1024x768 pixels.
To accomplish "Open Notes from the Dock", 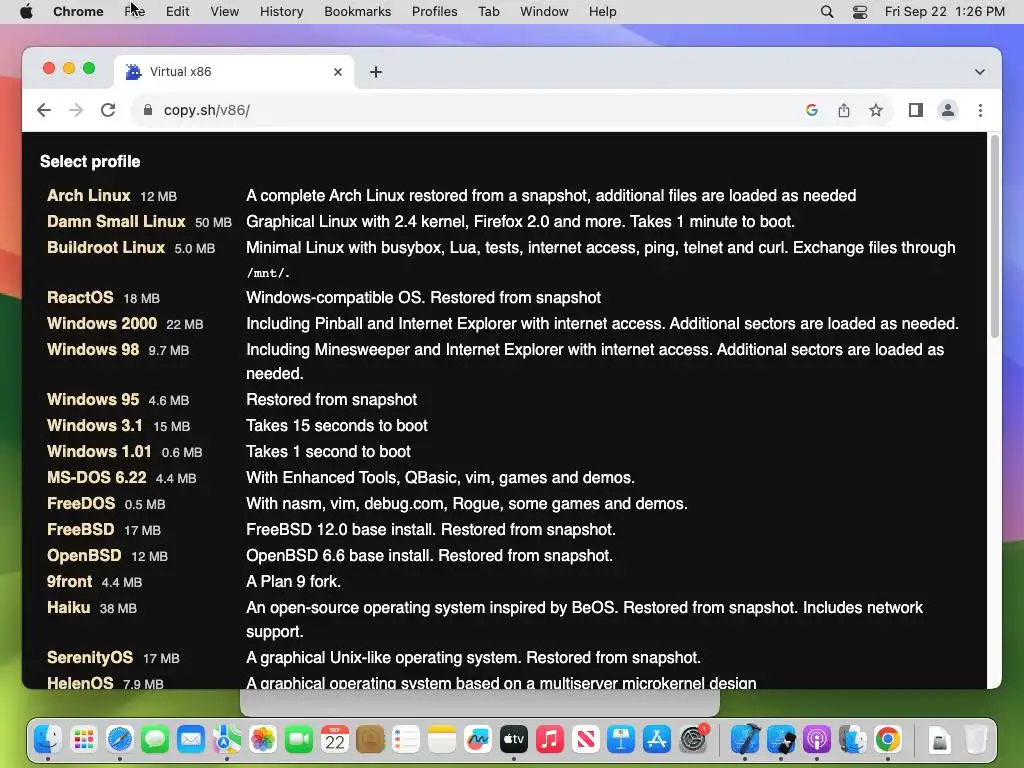I will 441,739.
